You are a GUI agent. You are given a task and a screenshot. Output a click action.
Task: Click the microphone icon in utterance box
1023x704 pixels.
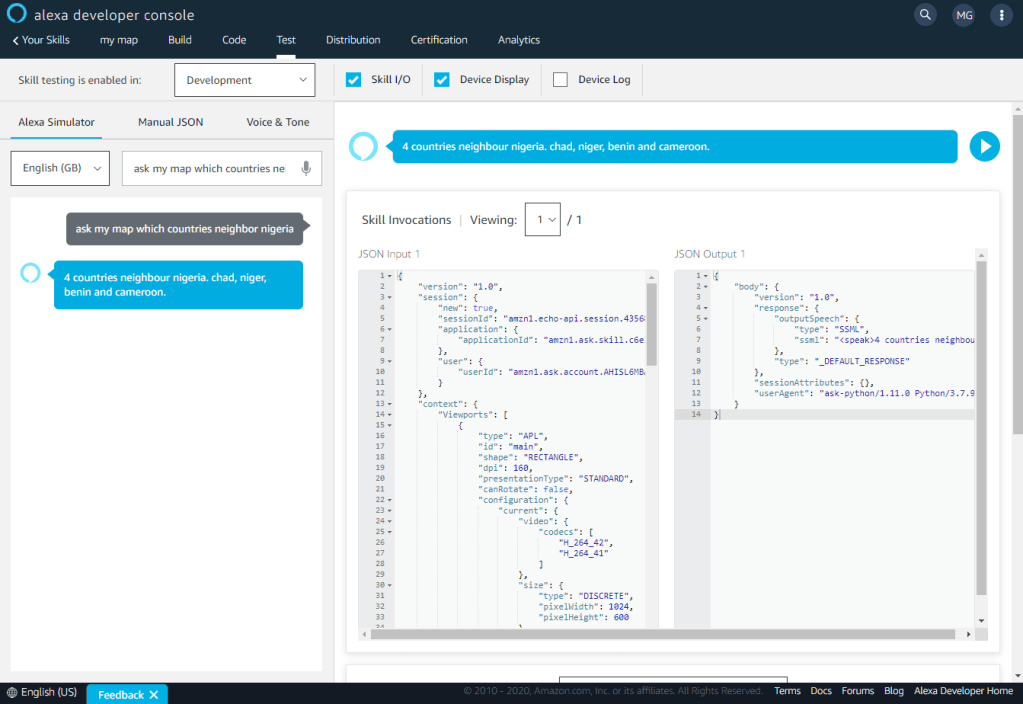[304, 168]
